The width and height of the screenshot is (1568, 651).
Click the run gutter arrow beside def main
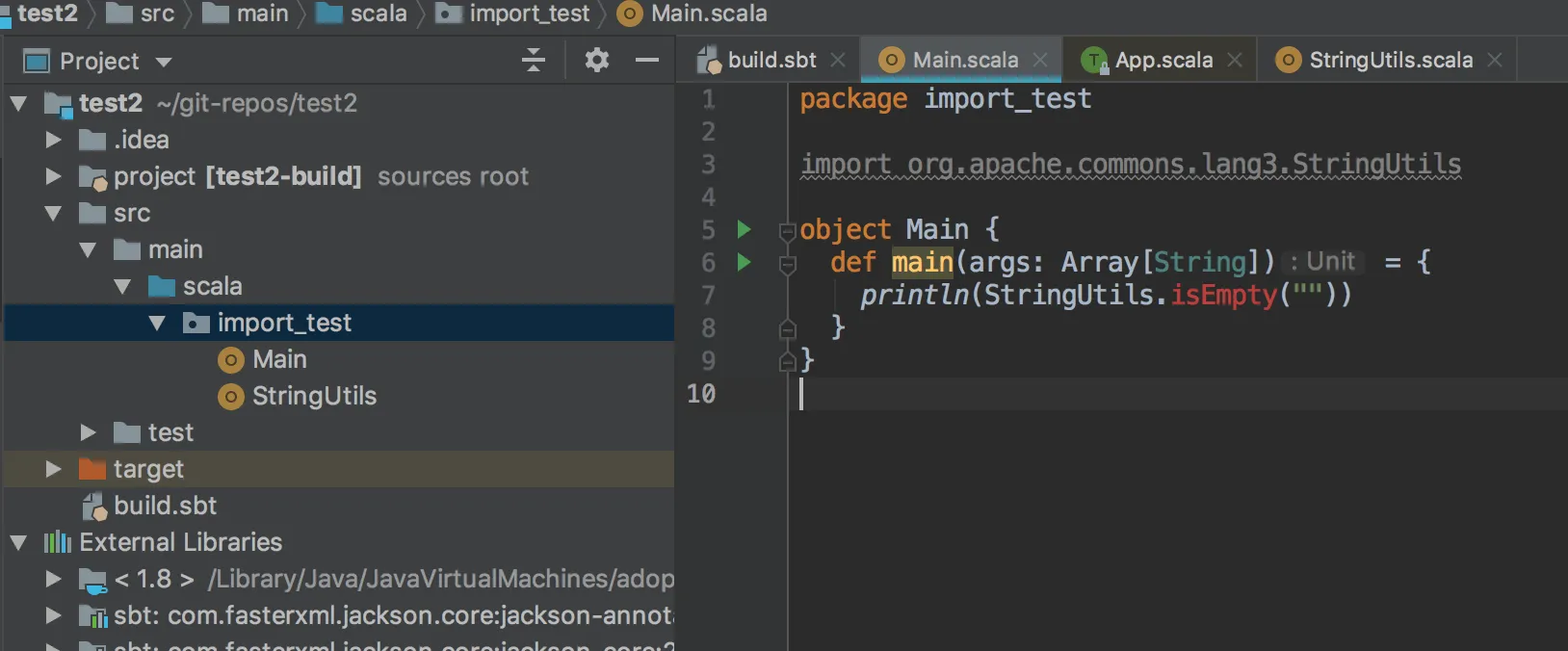pos(744,262)
